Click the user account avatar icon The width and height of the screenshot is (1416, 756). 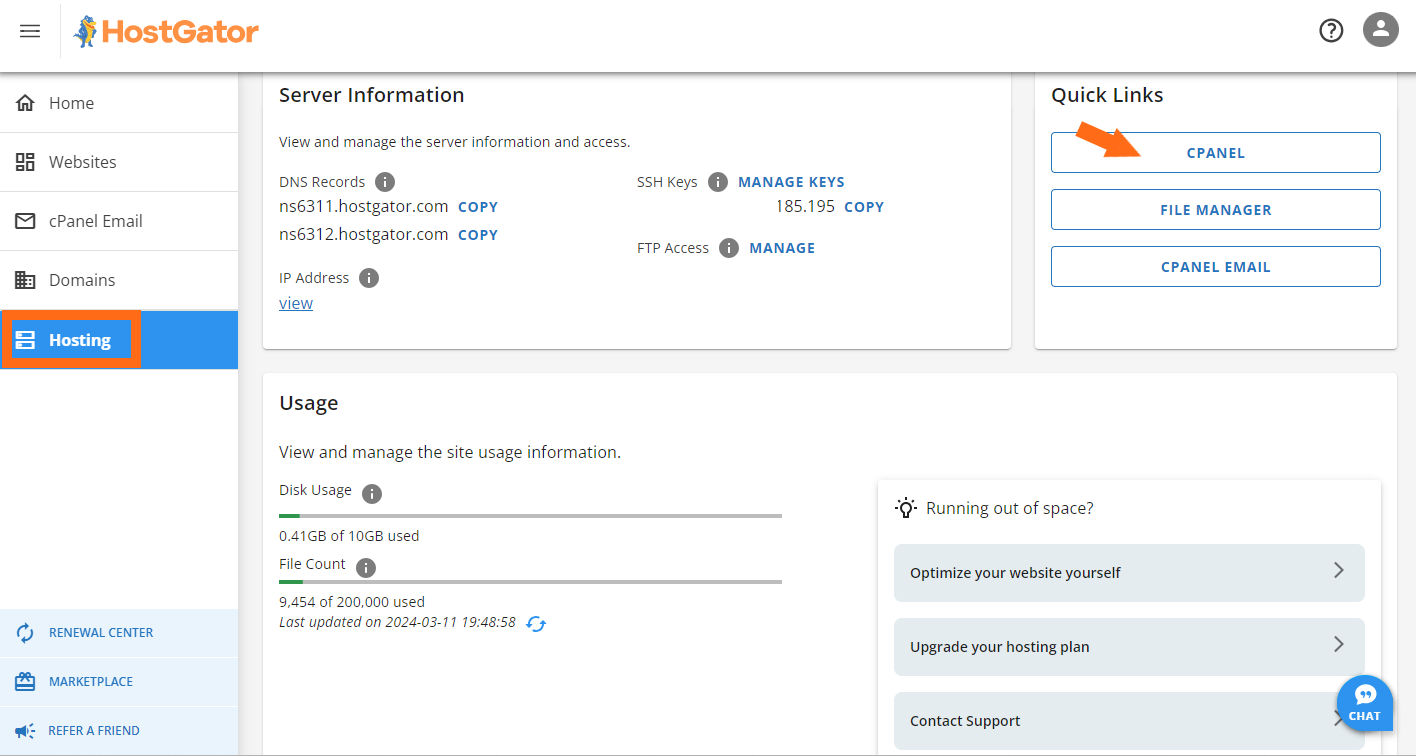pos(1381,30)
